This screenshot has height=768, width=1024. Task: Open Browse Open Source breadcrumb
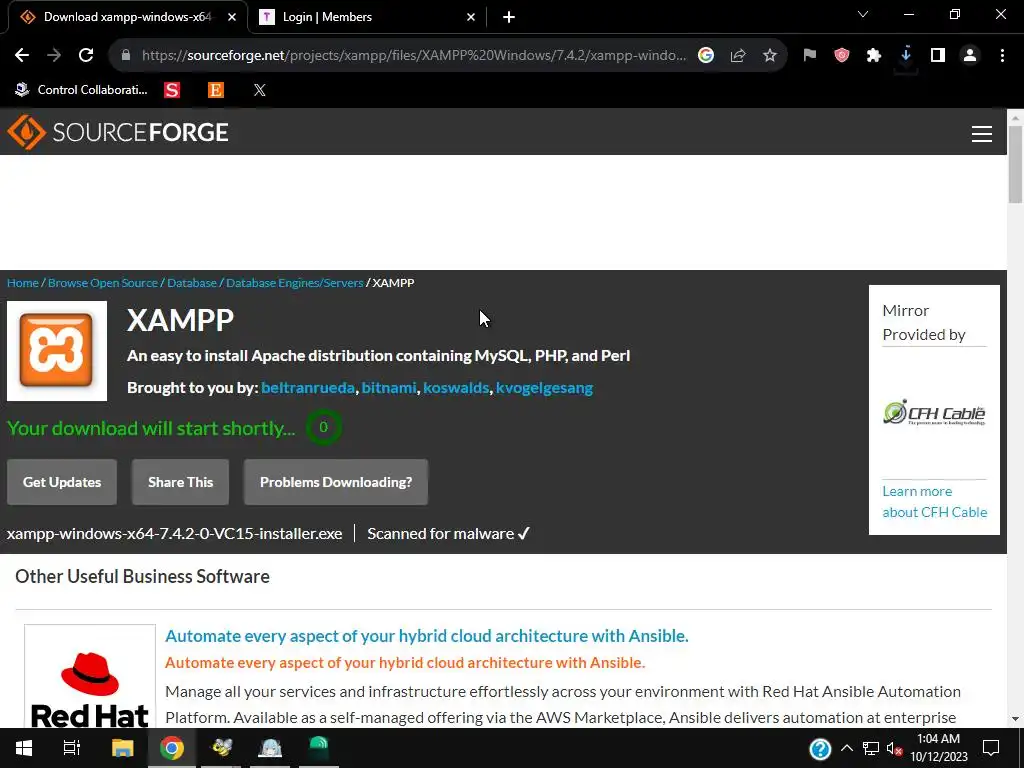tap(103, 283)
